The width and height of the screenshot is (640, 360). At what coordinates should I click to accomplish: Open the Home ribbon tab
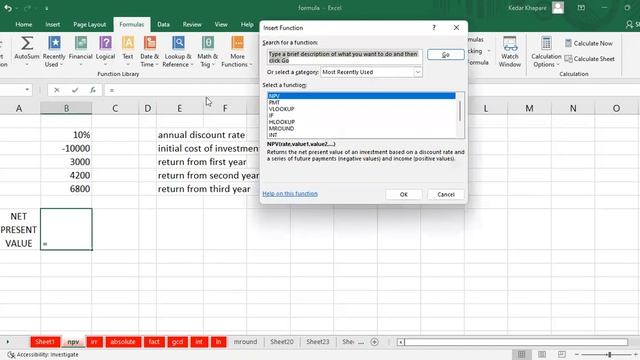click(24, 24)
